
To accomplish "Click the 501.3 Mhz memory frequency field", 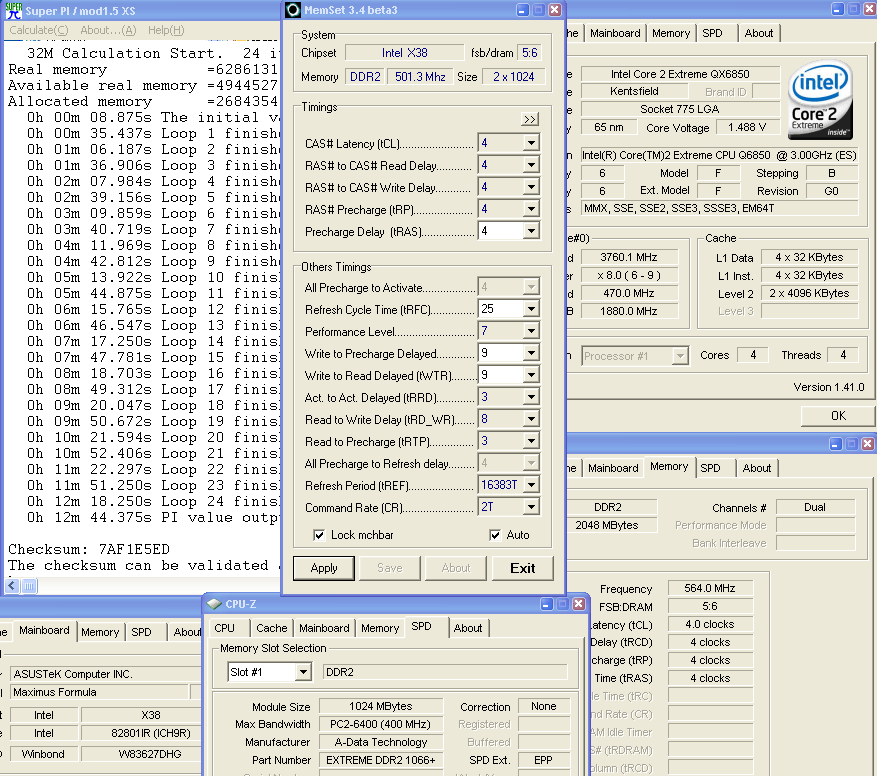I will 420,77.
